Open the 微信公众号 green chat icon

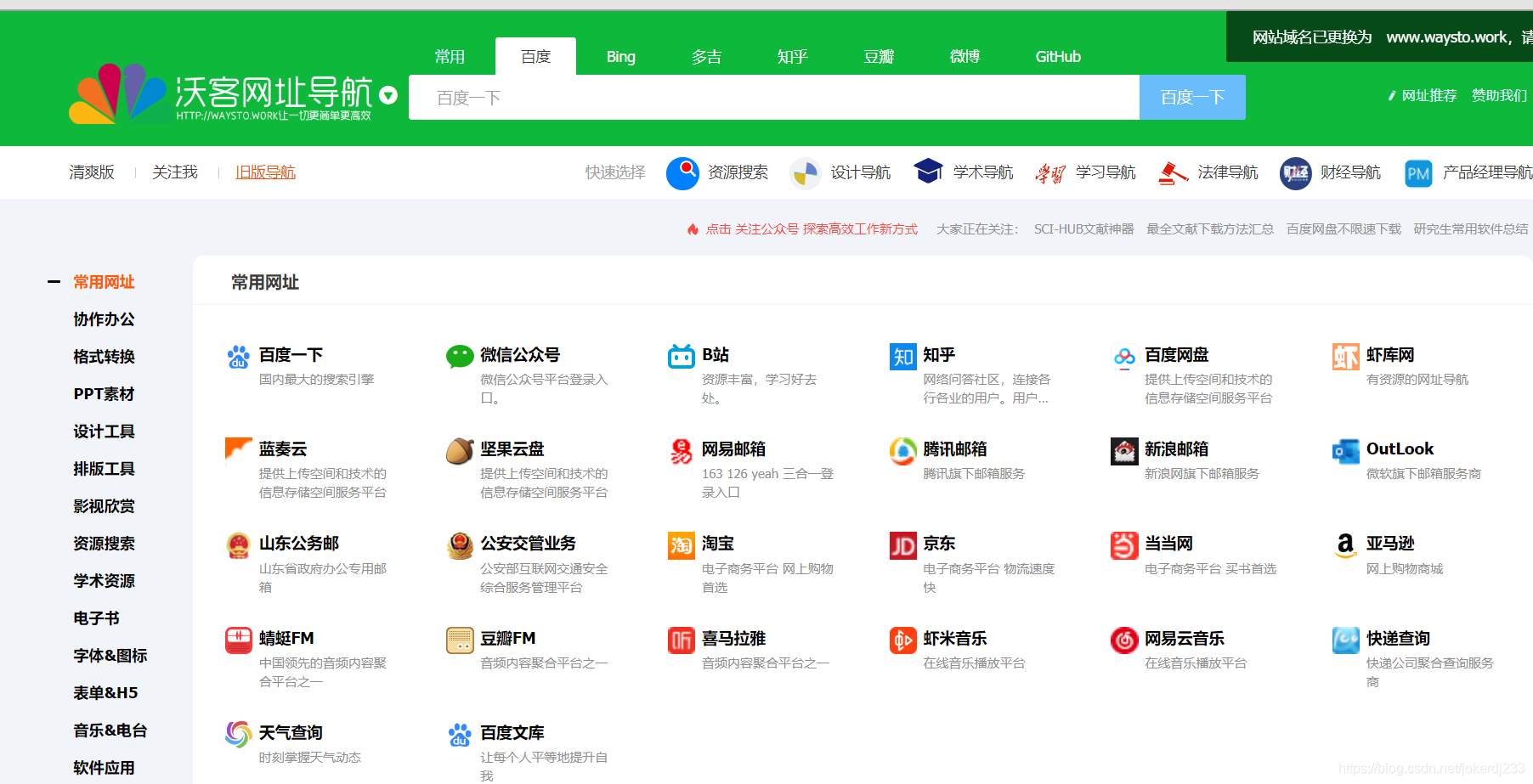point(460,357)
